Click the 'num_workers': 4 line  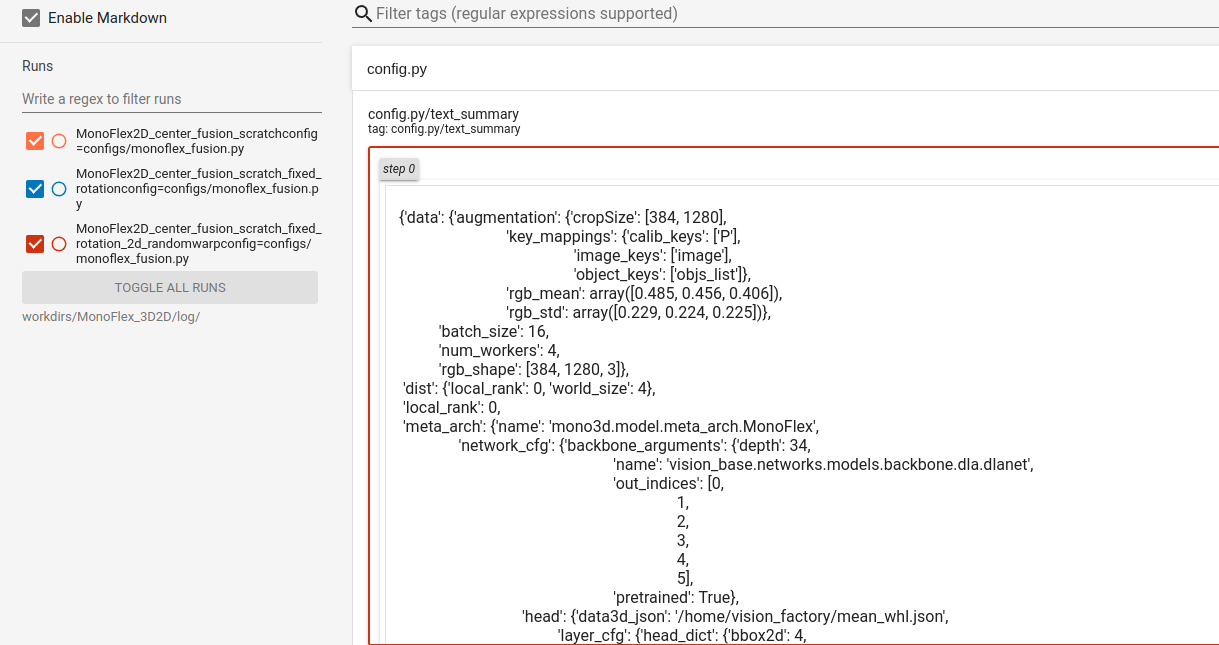click(499, 350)
